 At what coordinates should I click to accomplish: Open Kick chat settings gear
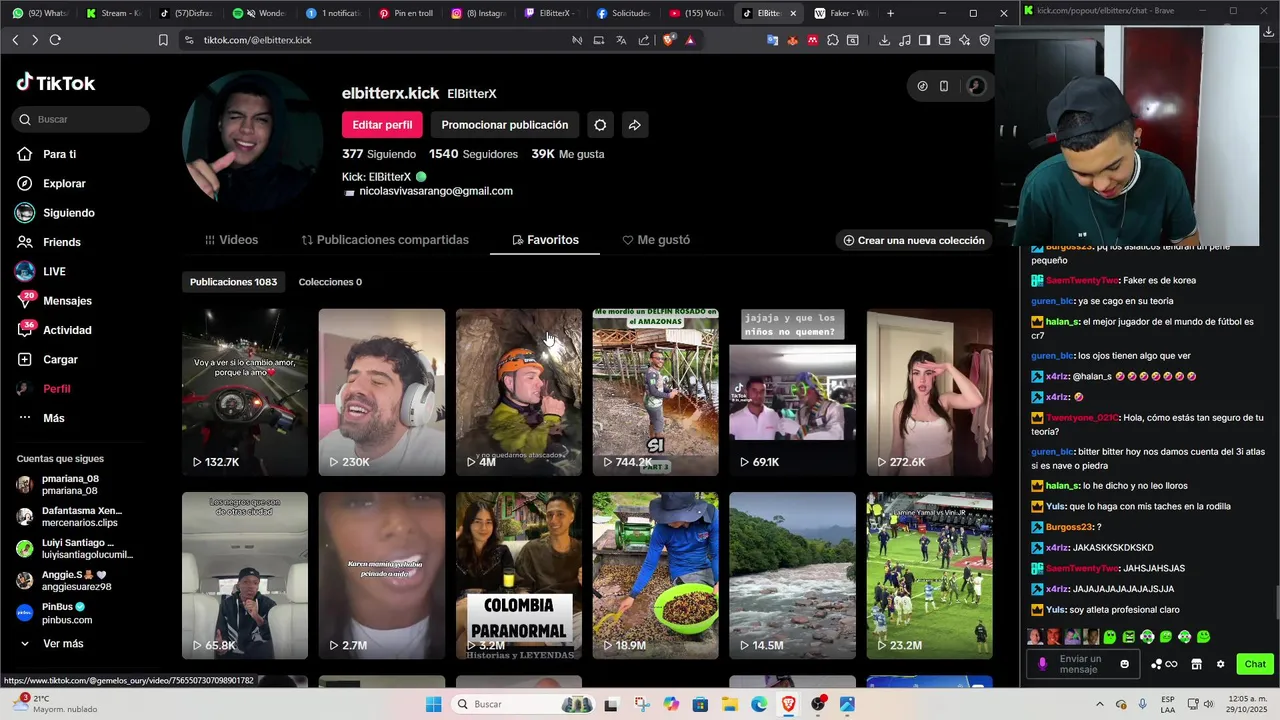click(x=1220, y=664)
